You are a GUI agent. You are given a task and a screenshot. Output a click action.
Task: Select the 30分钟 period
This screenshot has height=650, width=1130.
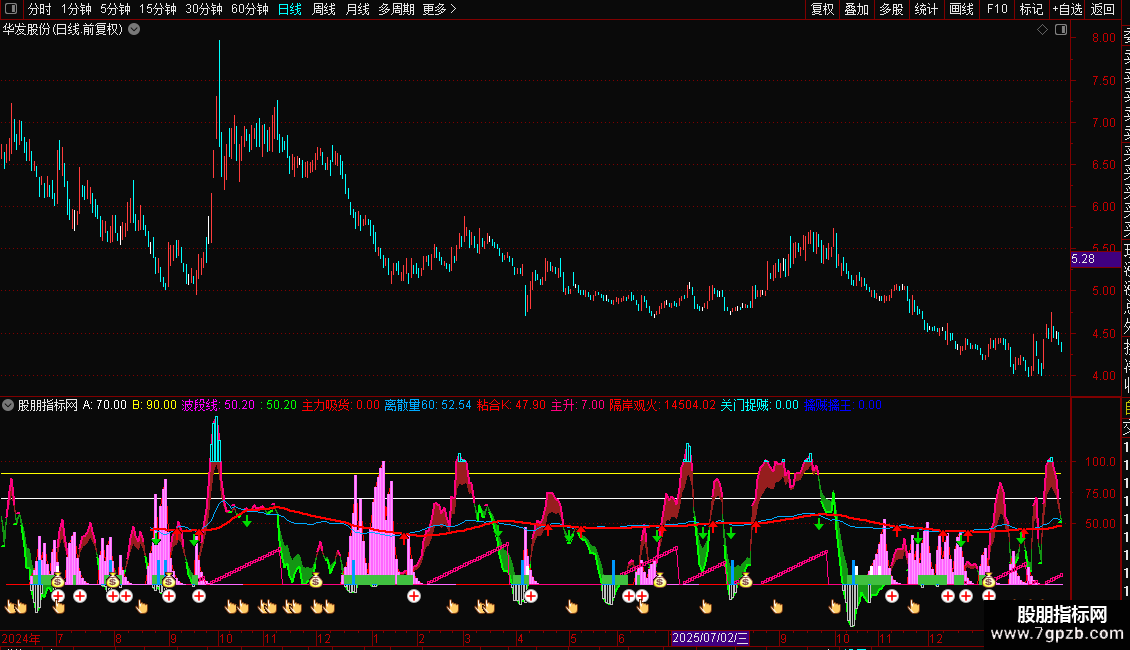coord(204,9)
